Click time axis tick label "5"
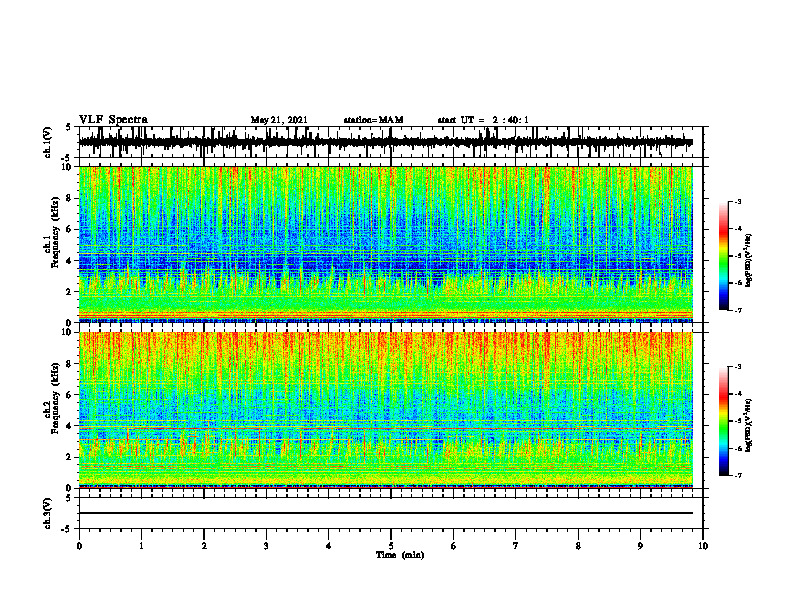792x612 pixels. tap(391, 546)
